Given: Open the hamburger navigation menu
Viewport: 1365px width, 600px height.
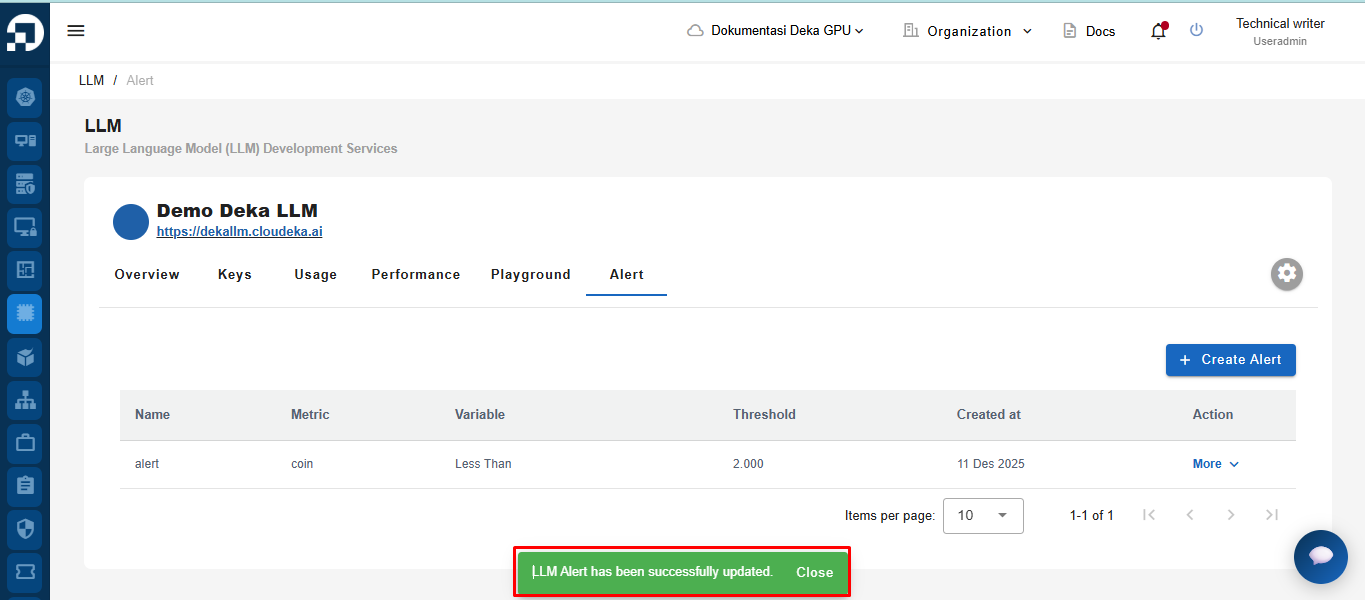Looking at the screenshot, I should [76, 31].
